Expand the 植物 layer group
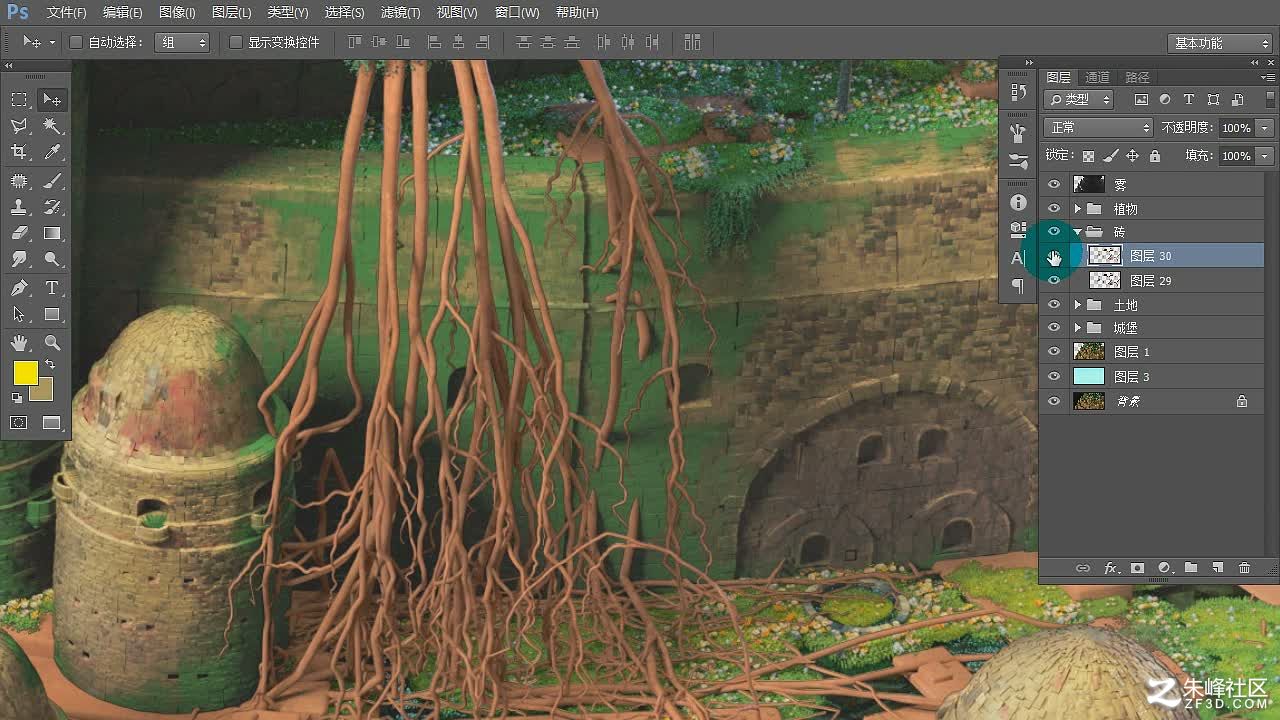 tap(1077, 208)
